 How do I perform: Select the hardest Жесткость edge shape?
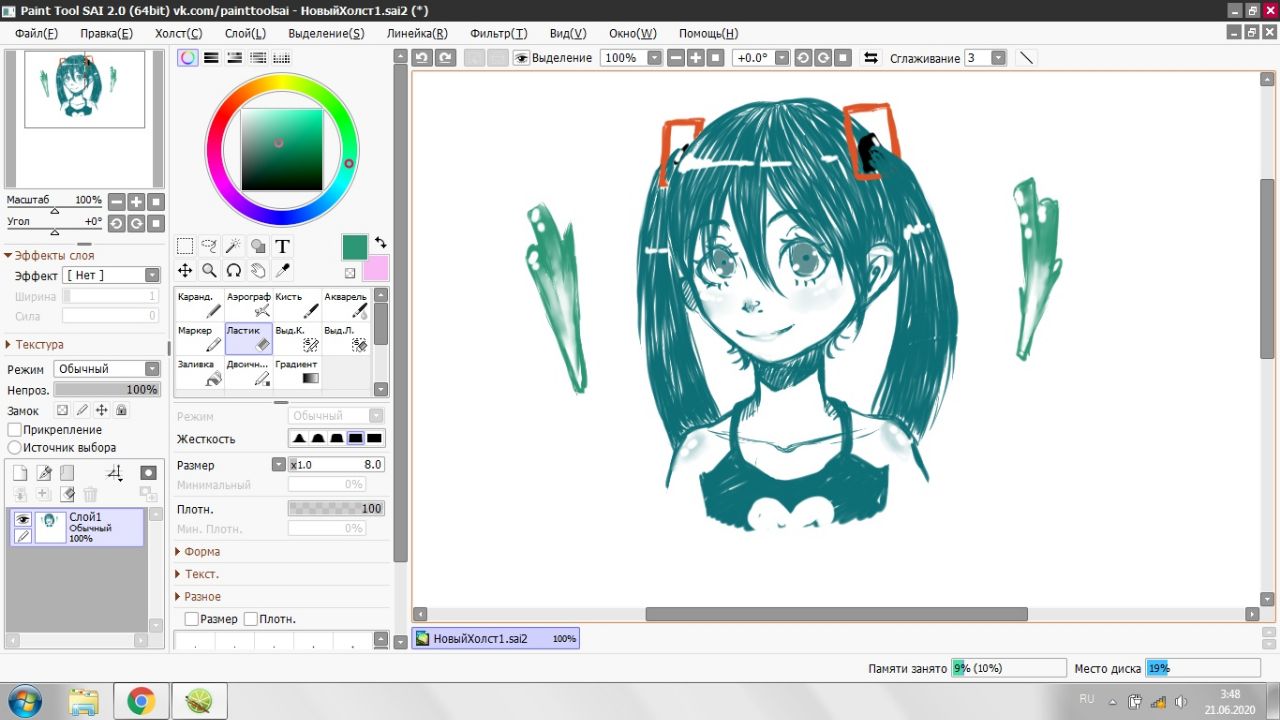tap(375, 438)
